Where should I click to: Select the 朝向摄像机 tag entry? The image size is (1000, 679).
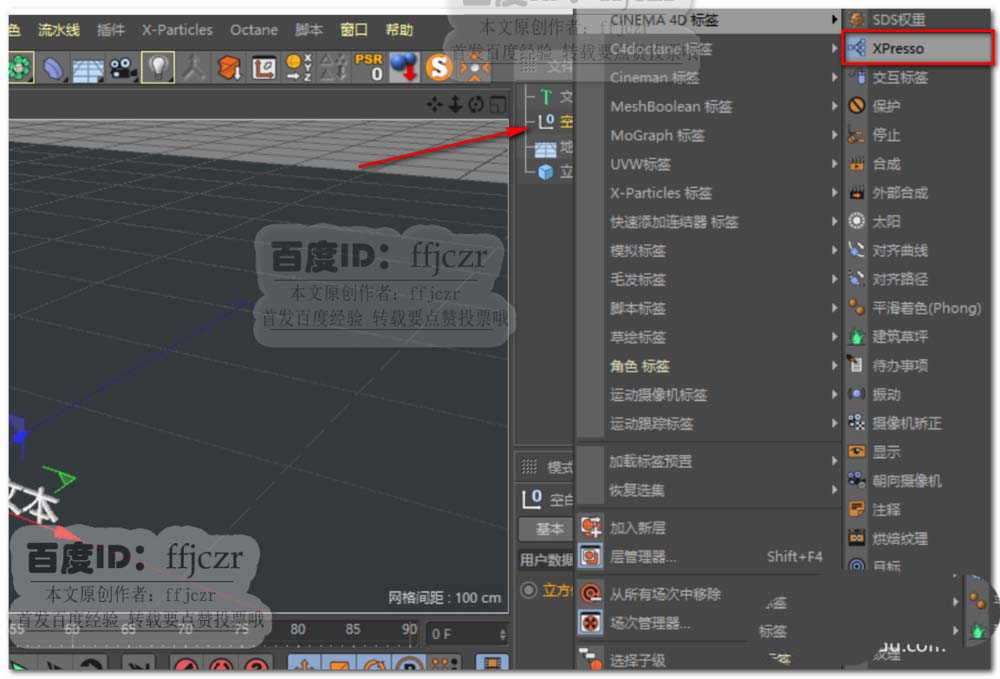click(x=917, y=481)
